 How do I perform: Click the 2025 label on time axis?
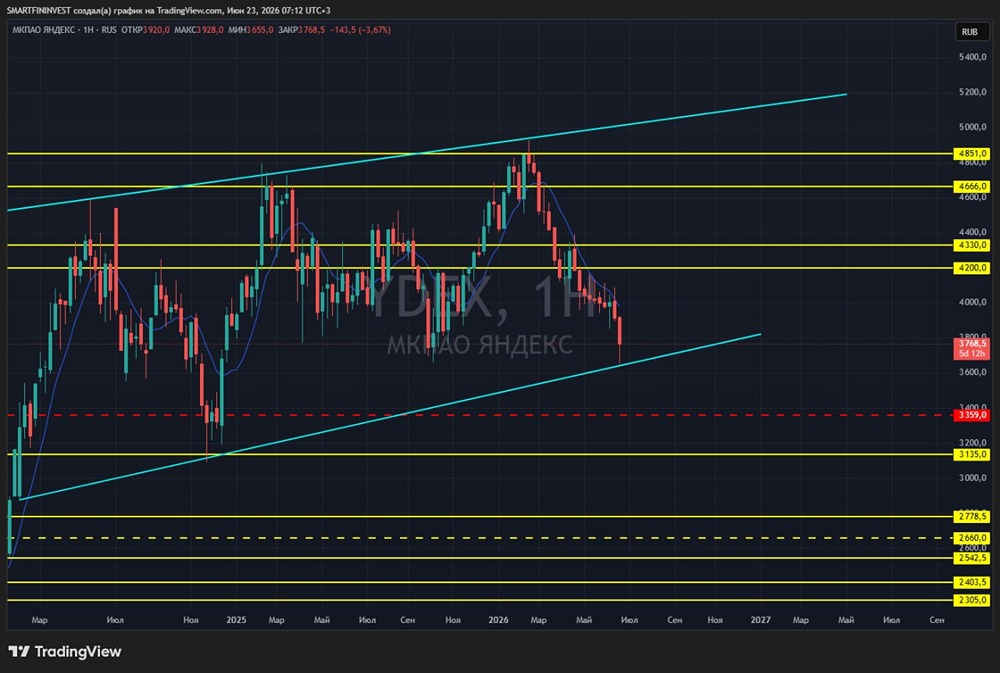click(x=236, y=620)
